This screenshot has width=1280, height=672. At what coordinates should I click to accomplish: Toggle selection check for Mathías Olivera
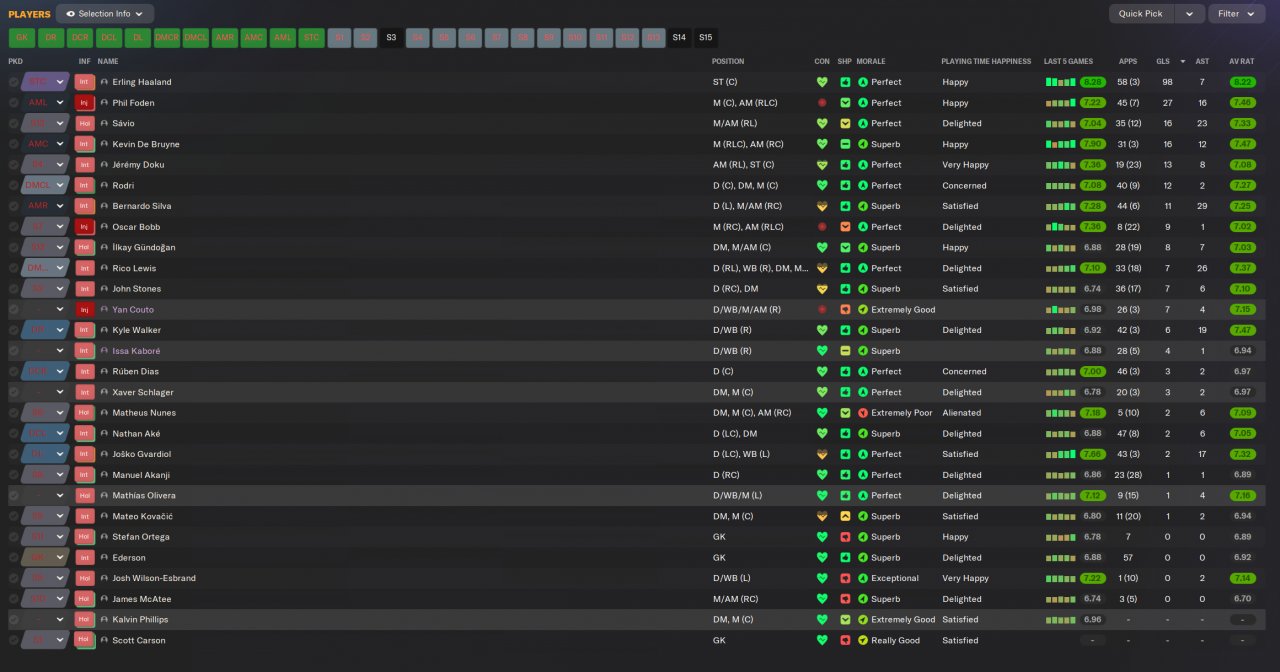point(14,495)
